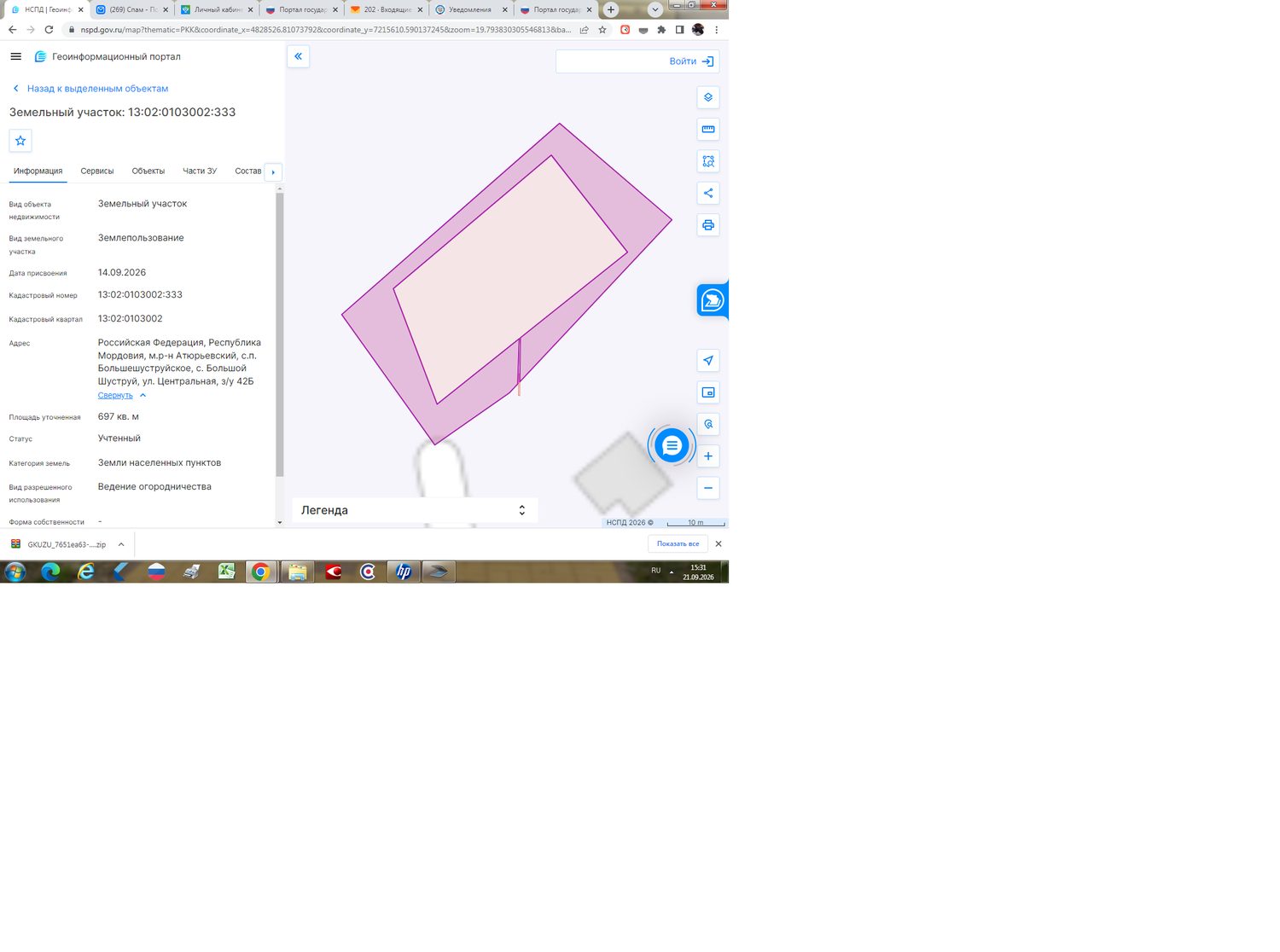Switch to the Информация tab
The image size is (1280, 952).
pyautogui.click(x=38, y=171)
